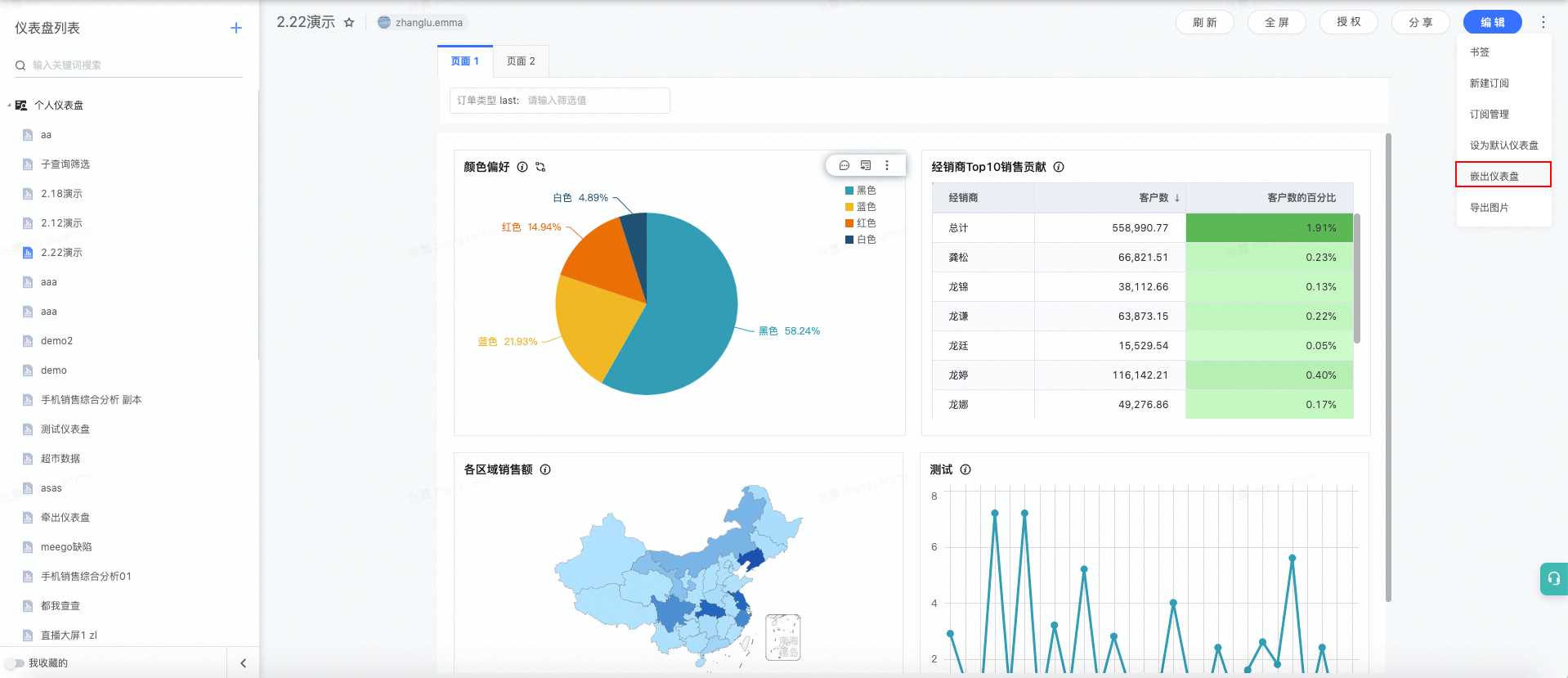The image size is (1568, 678).
Task: Click the info icon next to 颜色偏好
Action: [522, 167]
